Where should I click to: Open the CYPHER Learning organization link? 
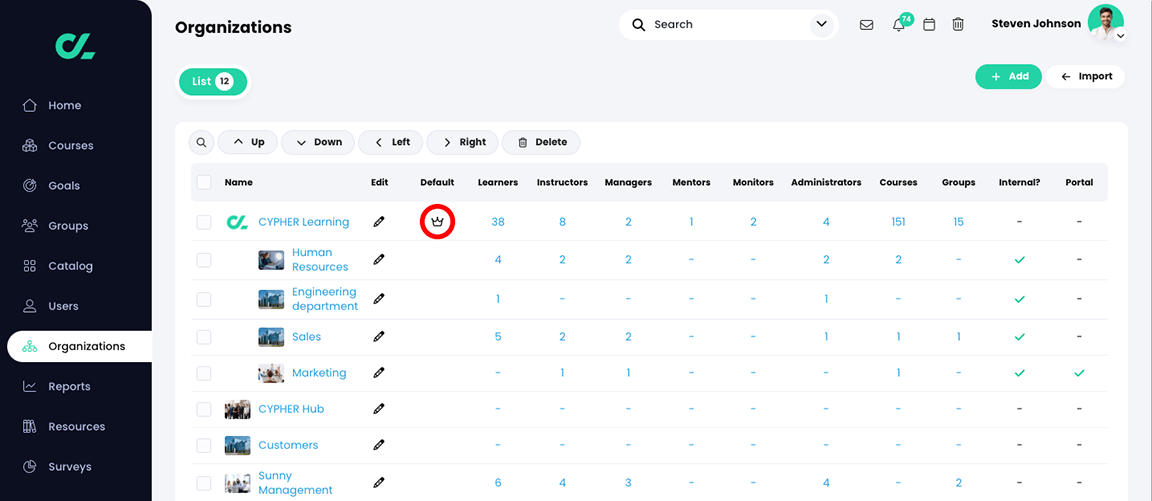click(303, 222)
